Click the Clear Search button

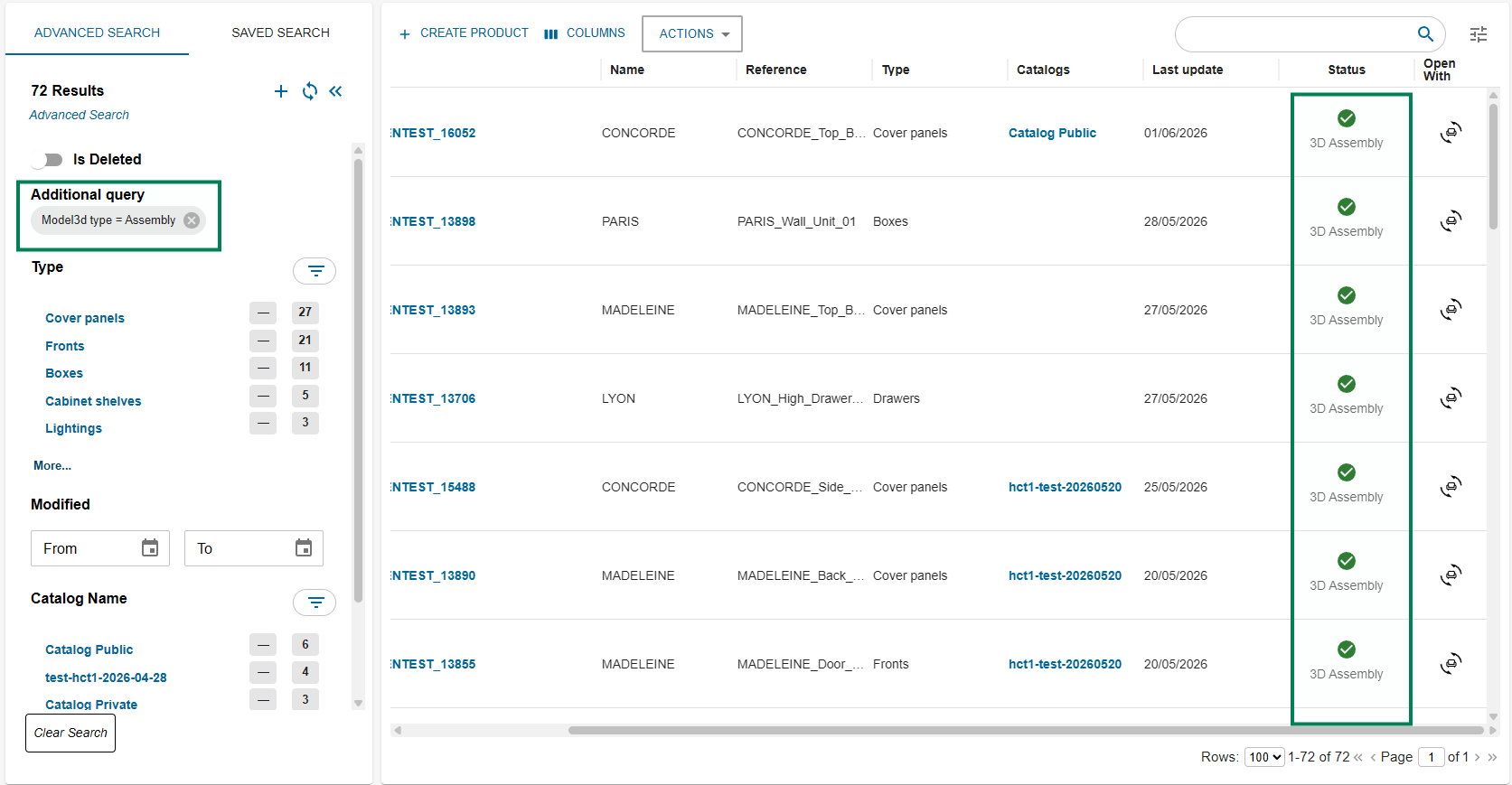click(x=70, y=733)
